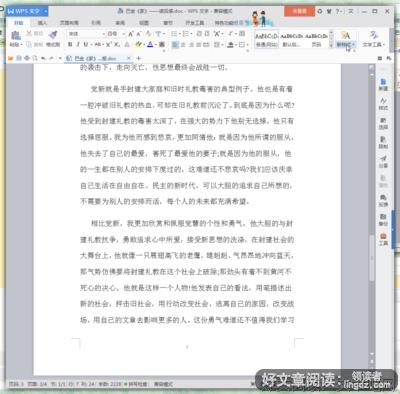
Task: Expand the font name dropdown
Action: tap(103, 34)
